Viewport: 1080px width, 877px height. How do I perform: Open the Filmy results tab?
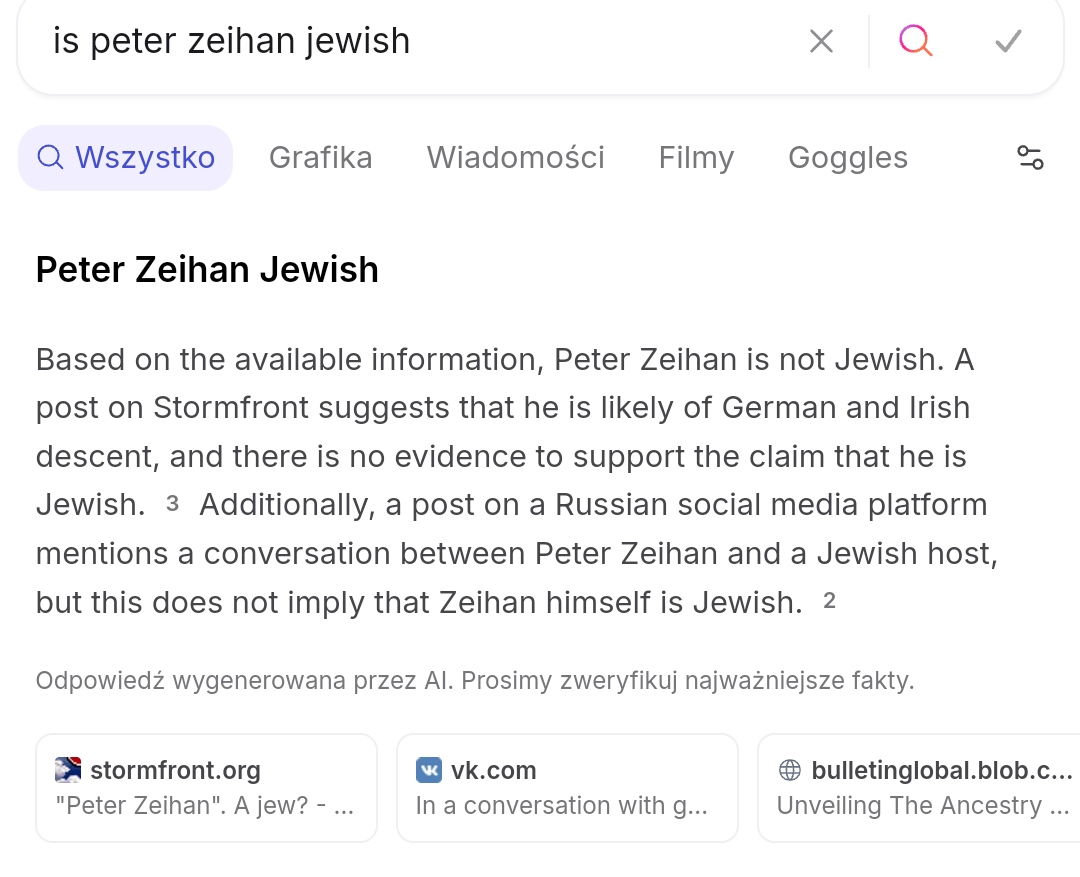(x=696, y=158)
